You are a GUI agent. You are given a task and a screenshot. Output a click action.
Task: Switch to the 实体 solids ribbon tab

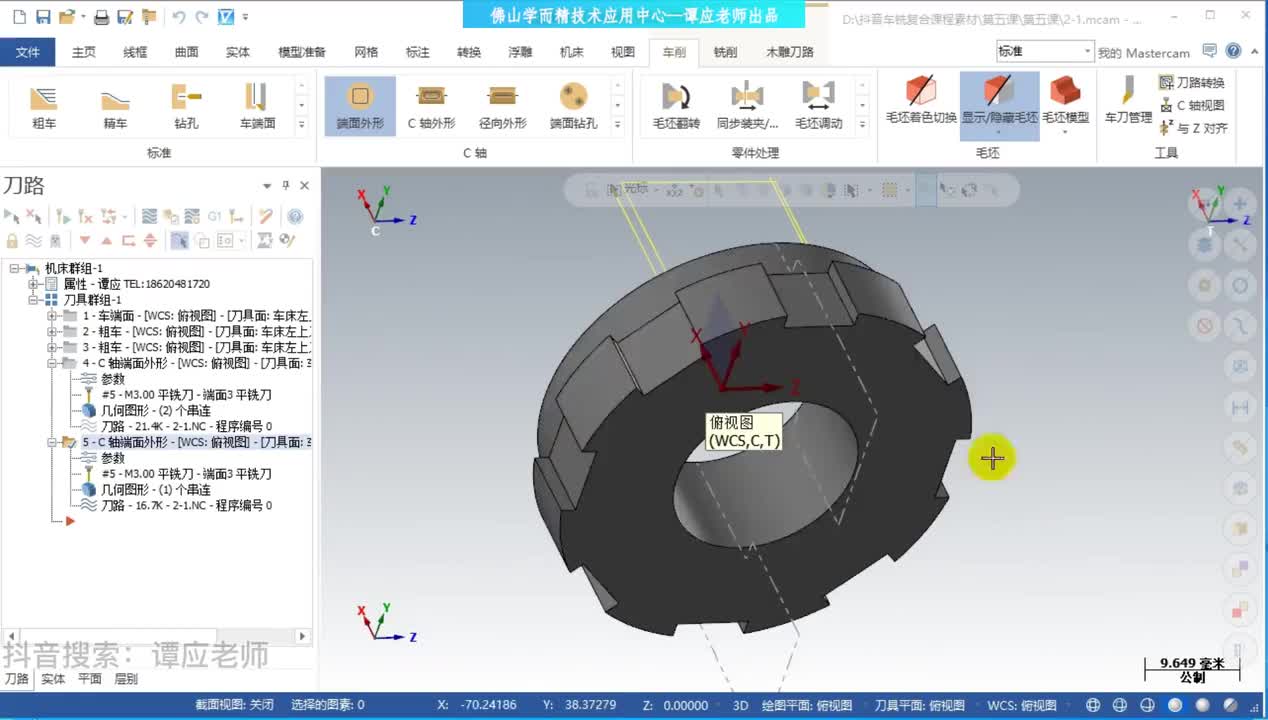click(x=238, y=52)
